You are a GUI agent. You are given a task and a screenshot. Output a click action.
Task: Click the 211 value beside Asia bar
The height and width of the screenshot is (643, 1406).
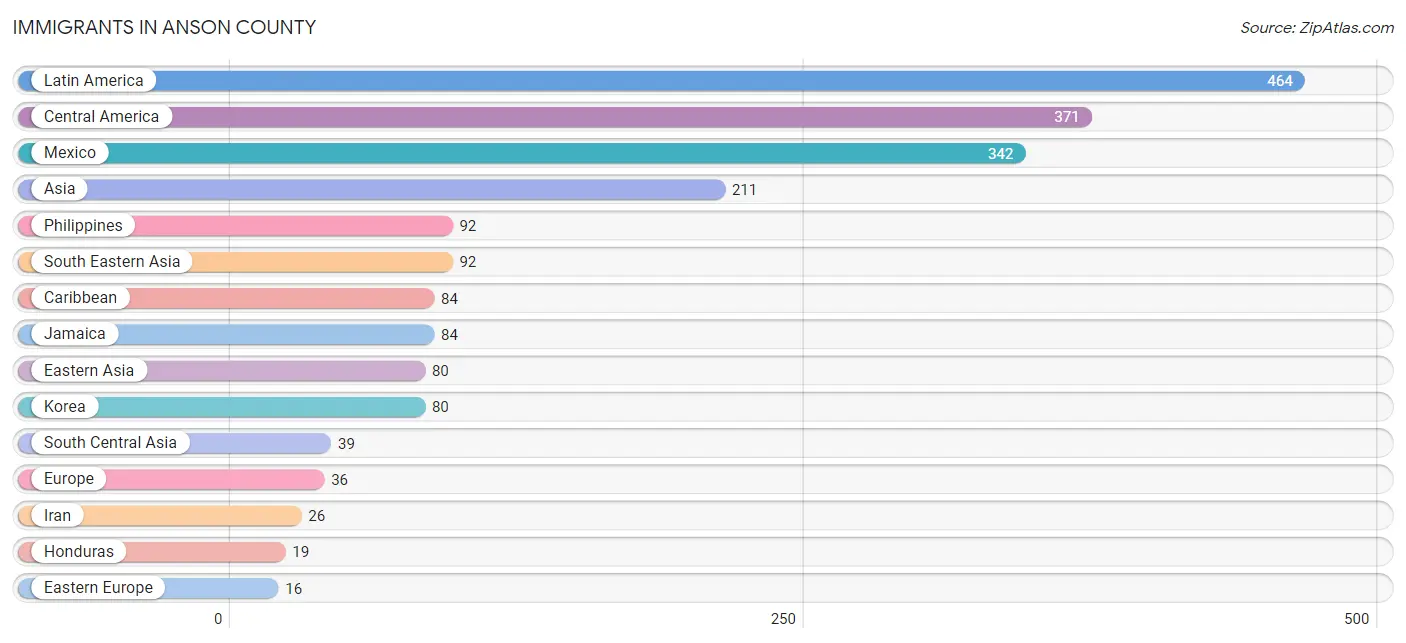(744, 190)
